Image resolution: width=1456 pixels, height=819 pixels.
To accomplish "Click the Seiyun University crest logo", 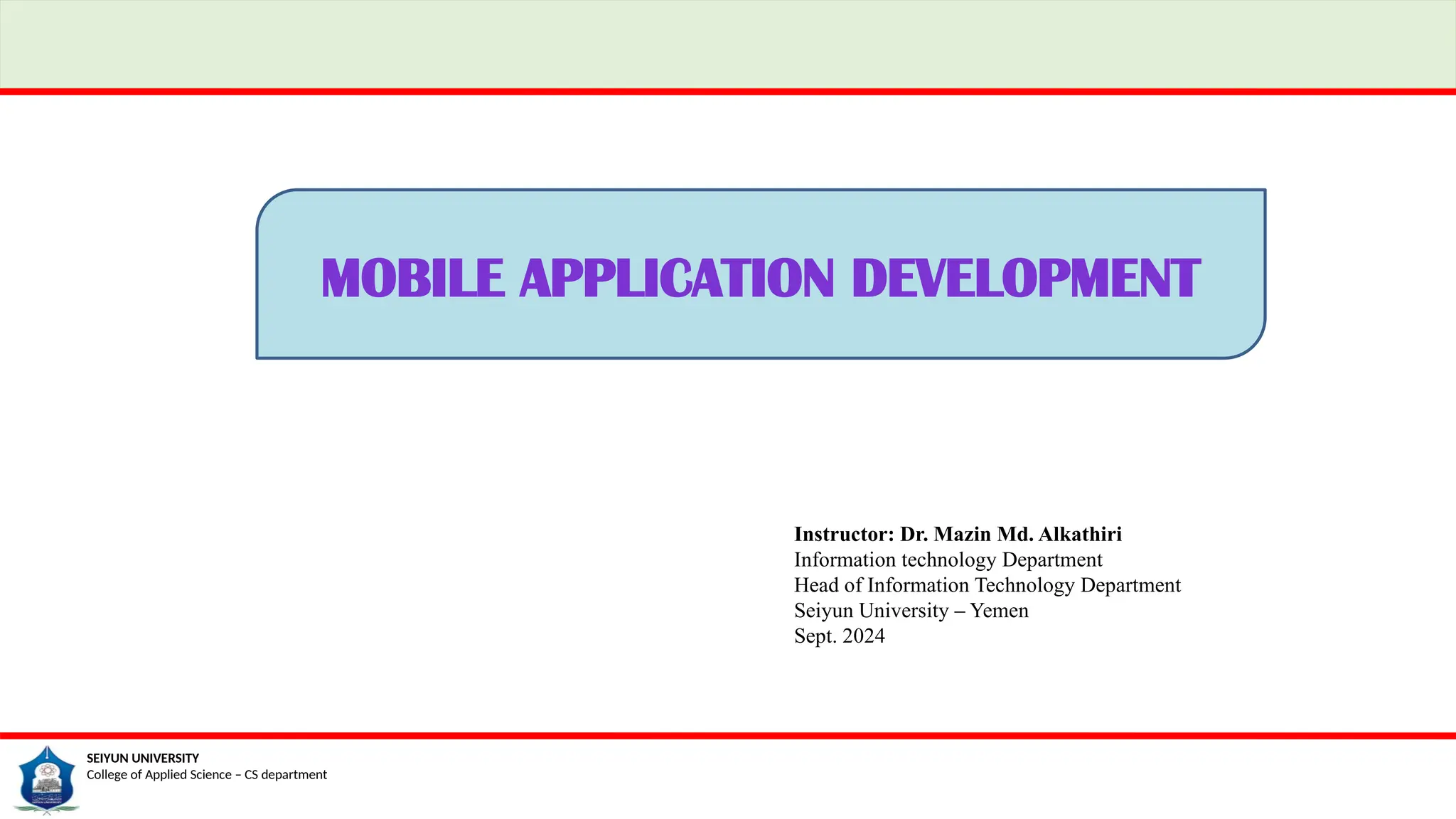I will click(47, 780).
